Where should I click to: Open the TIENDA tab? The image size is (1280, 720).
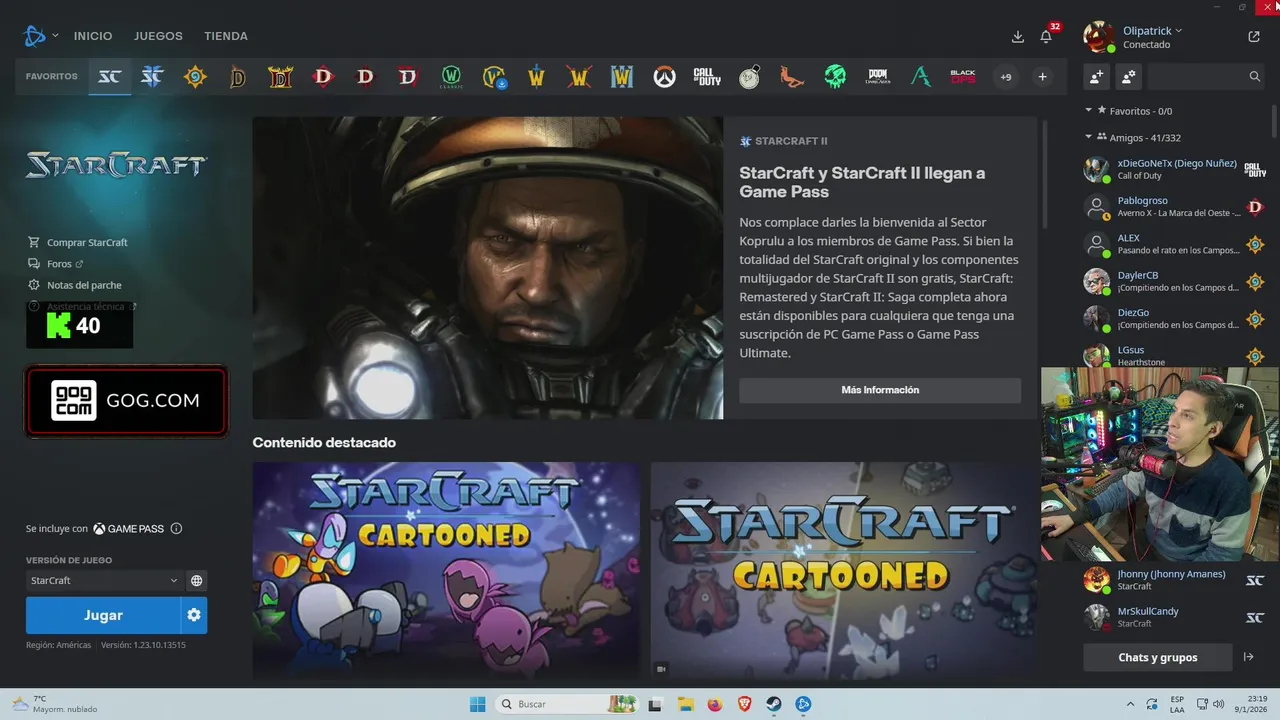point(226,36)
